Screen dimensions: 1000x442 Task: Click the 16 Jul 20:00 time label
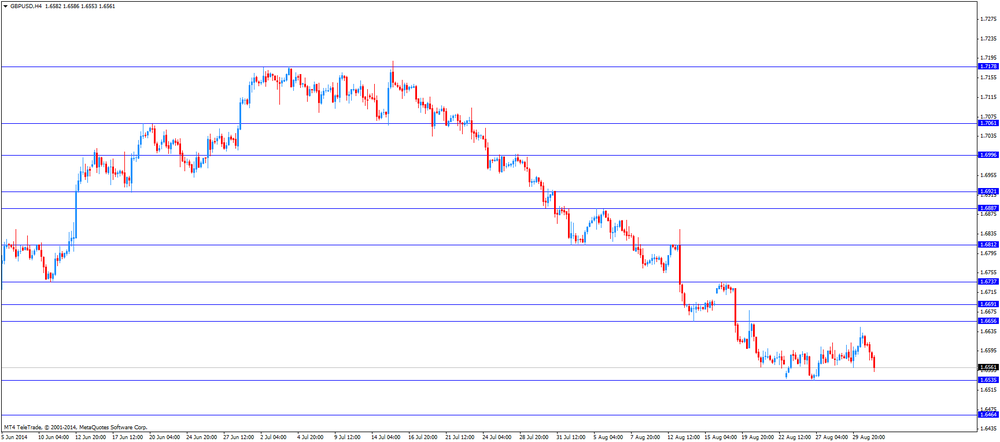(423, 438)
